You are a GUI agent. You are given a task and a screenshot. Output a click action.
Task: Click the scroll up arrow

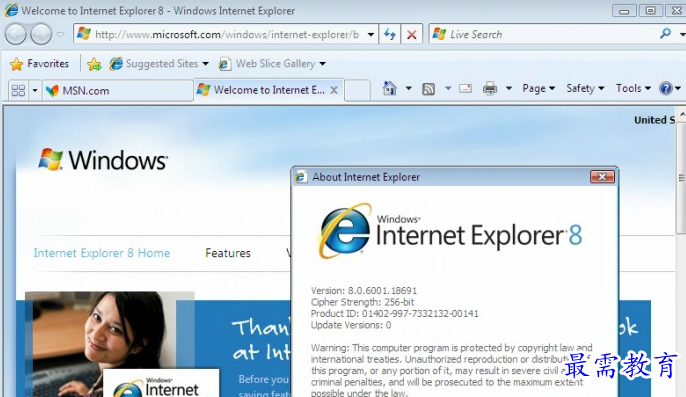coord(682,115)
